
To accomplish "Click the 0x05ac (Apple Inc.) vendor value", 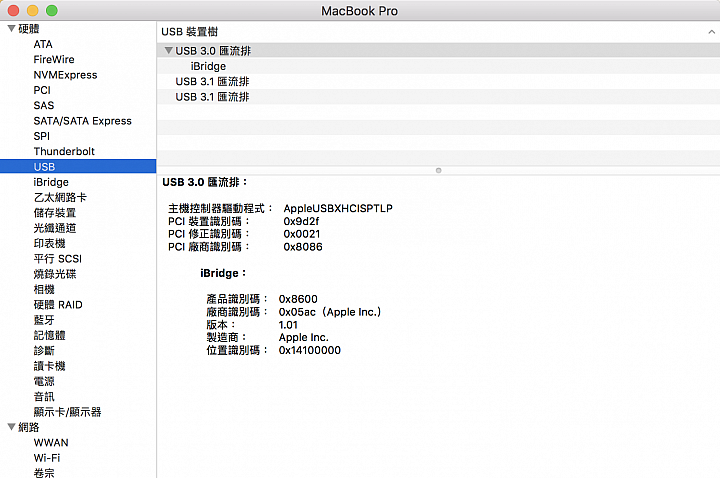I will [330, 312].
